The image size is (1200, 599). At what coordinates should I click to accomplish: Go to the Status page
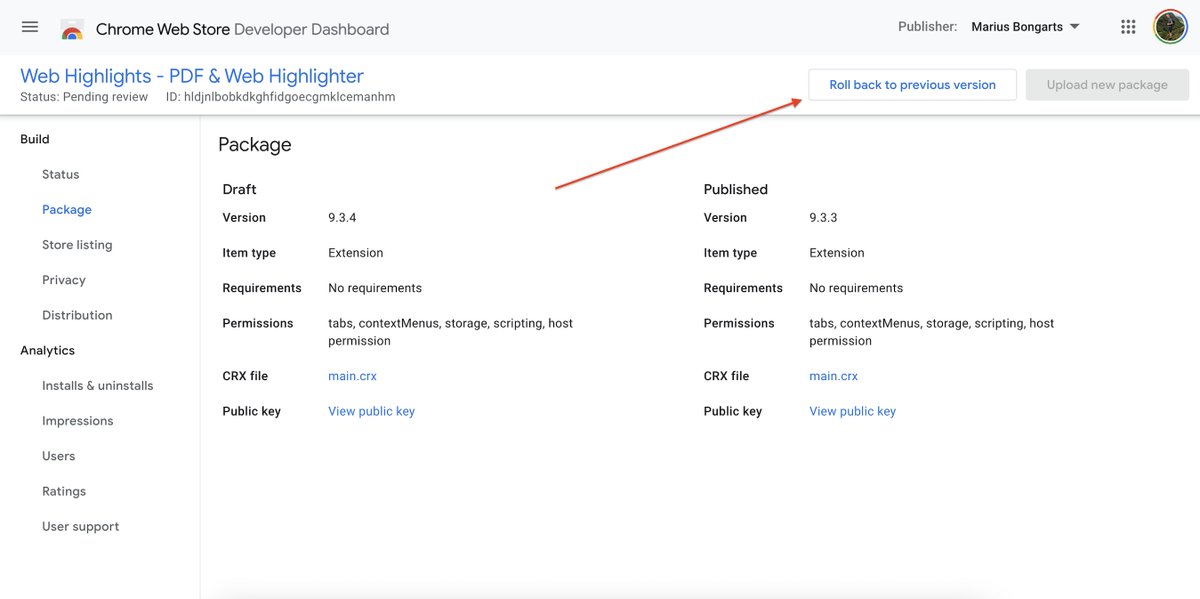60,174
